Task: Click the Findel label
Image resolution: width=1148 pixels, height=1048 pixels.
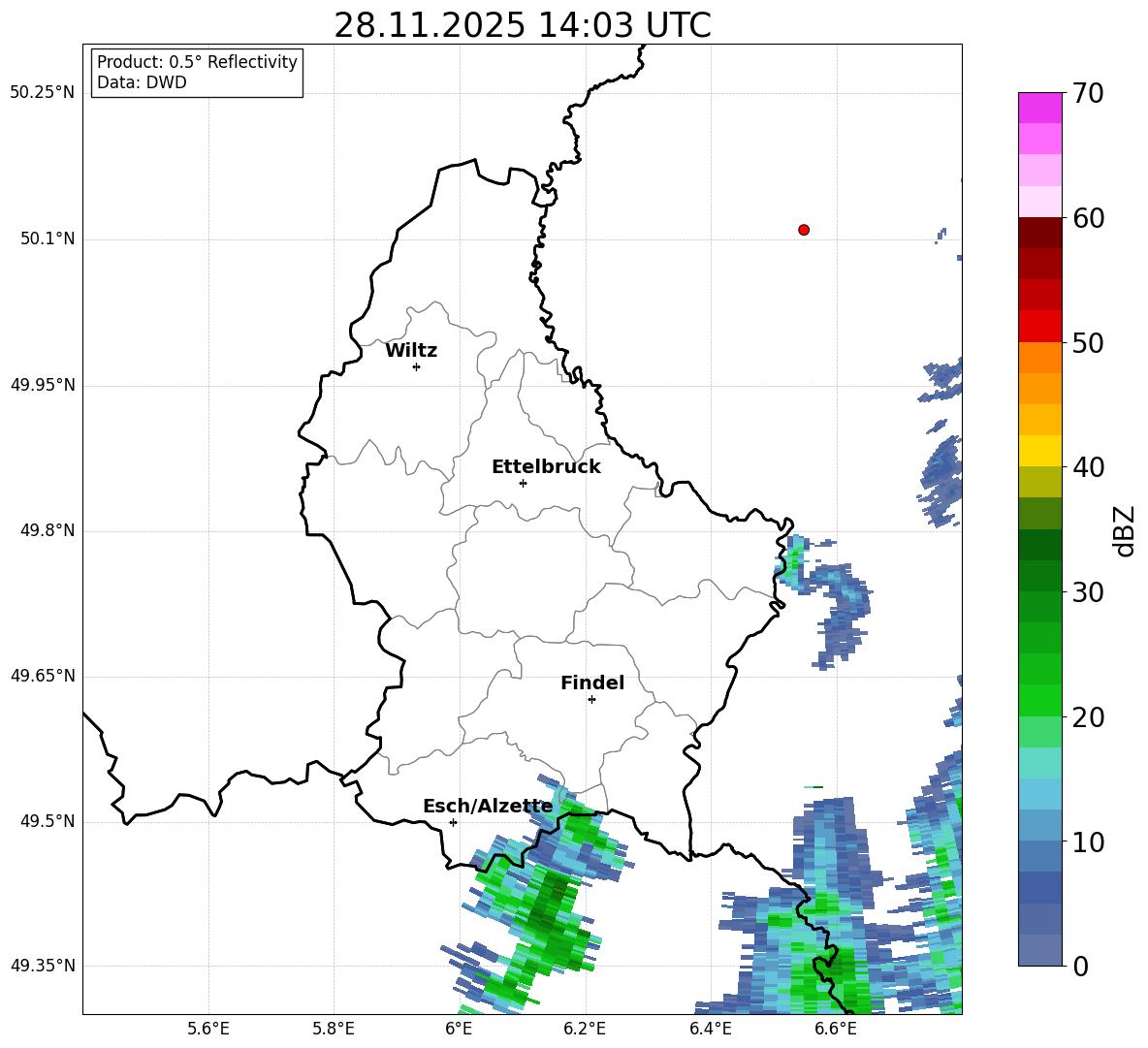Action: 592,683
